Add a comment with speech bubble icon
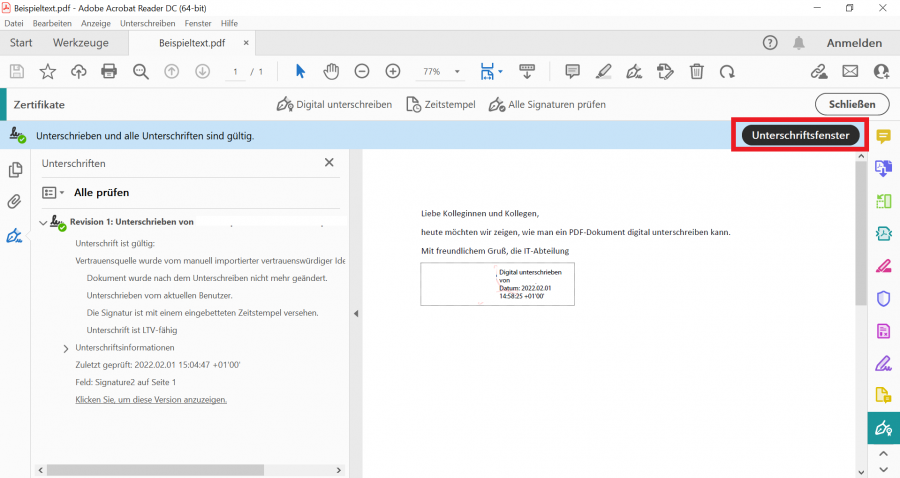Image resolution: width=900 pixels, height=478 pixels. tap(573, 71)
